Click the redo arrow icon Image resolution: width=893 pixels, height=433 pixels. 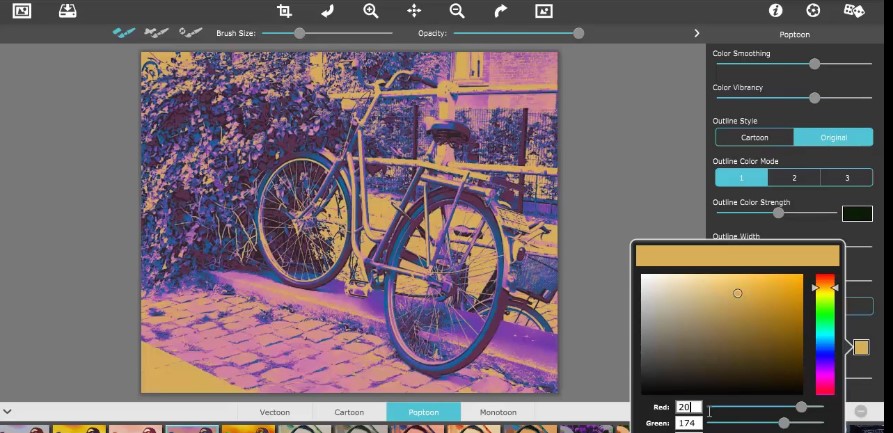point(501,11)
